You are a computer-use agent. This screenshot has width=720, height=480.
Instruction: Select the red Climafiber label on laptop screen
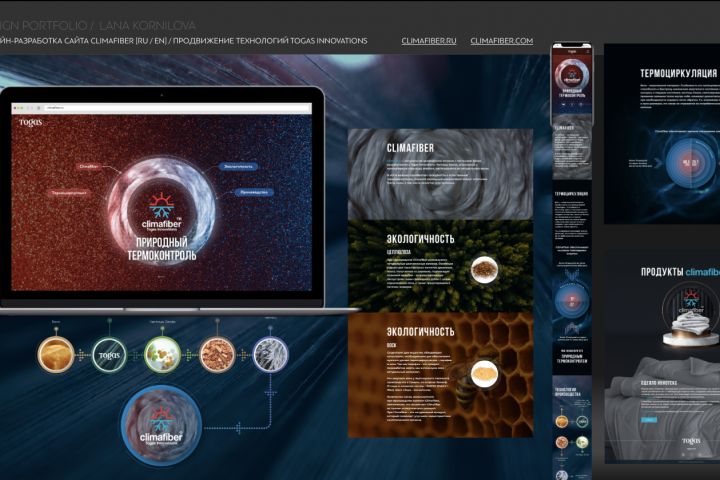click(x=89, y=167)
